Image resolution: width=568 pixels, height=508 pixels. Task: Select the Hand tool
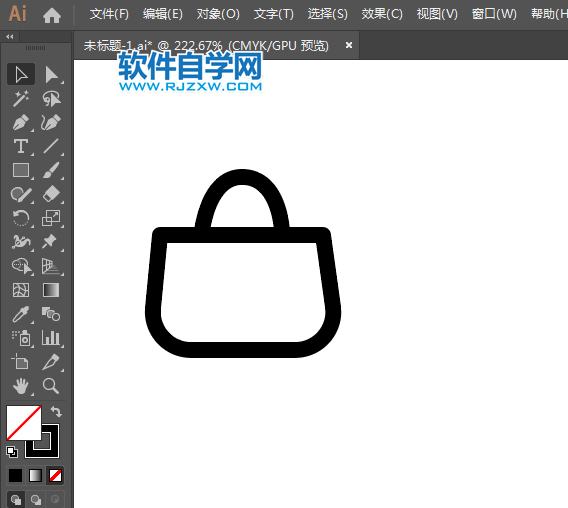[21, 386]
